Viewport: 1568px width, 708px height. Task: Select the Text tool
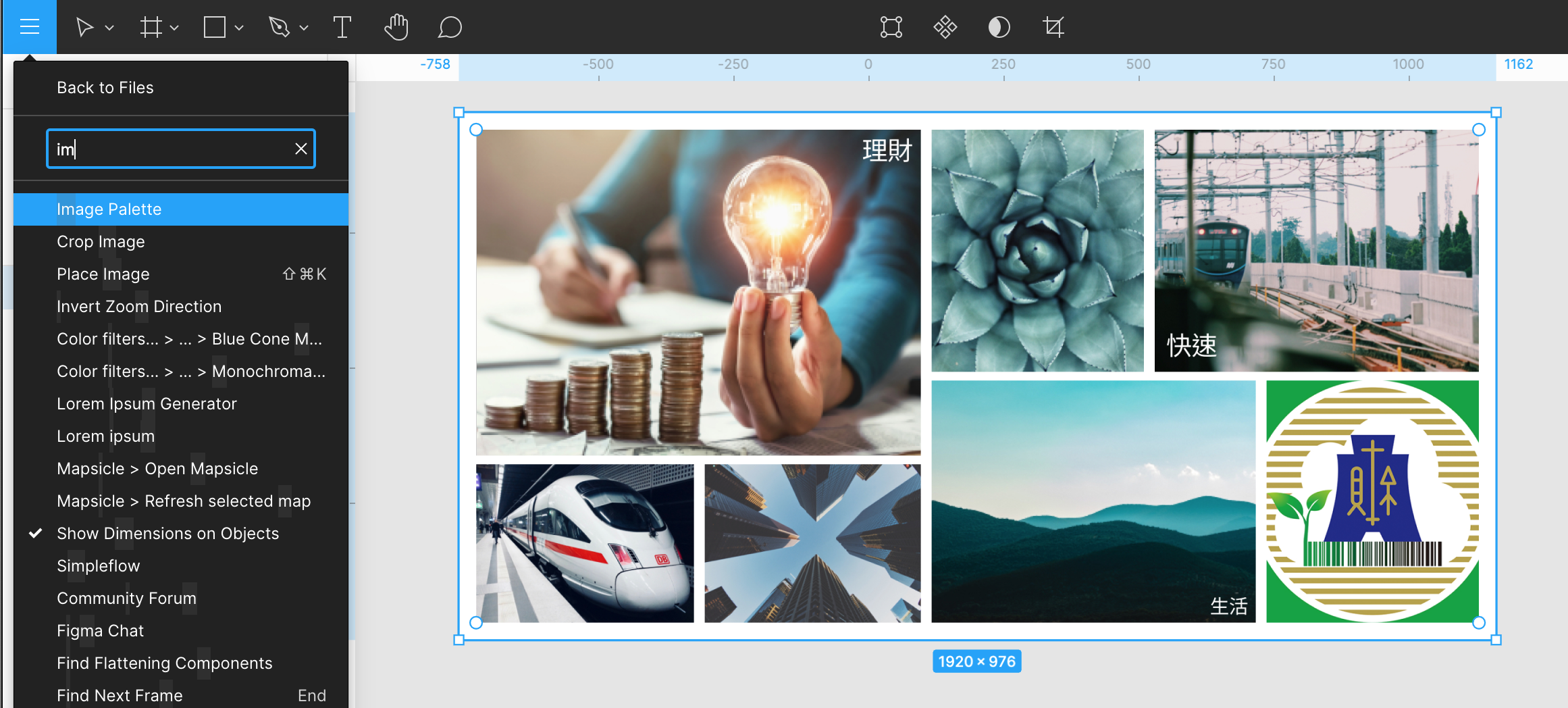(342, 28)
